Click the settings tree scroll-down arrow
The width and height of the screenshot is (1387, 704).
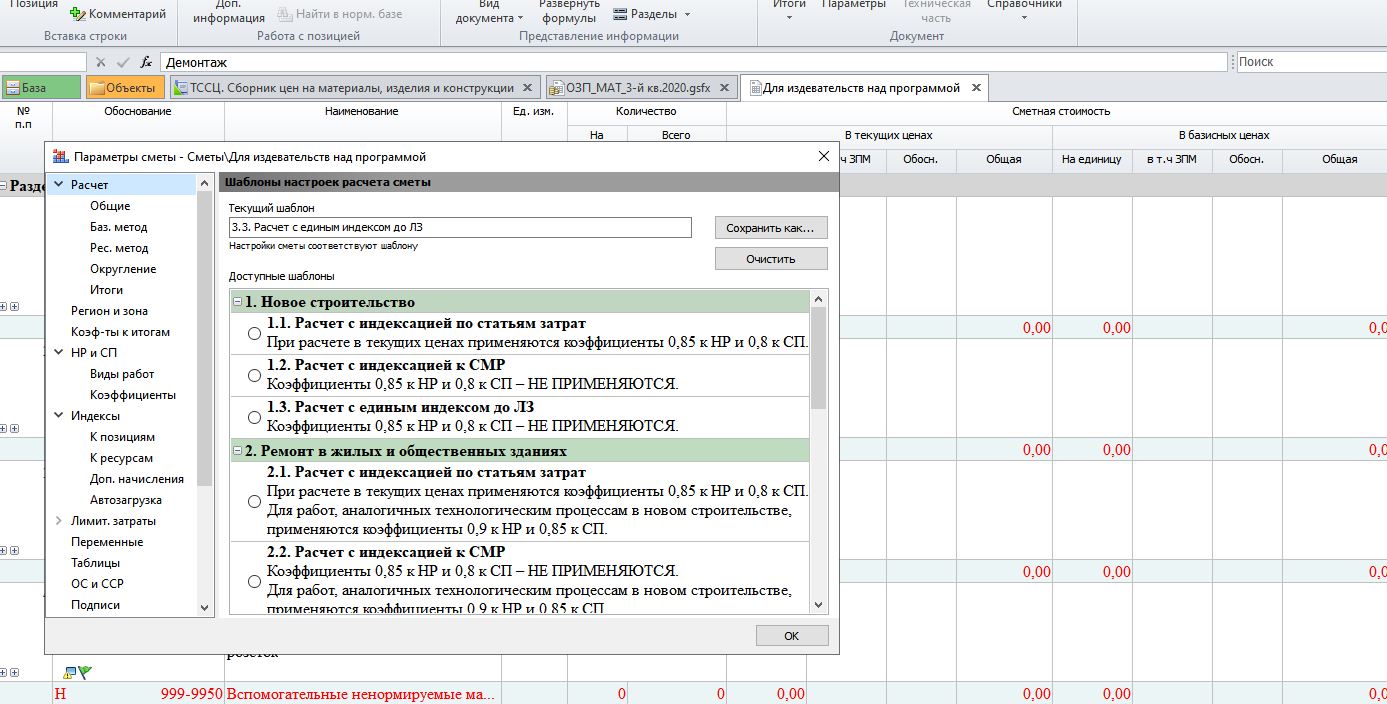coord(205,606)
